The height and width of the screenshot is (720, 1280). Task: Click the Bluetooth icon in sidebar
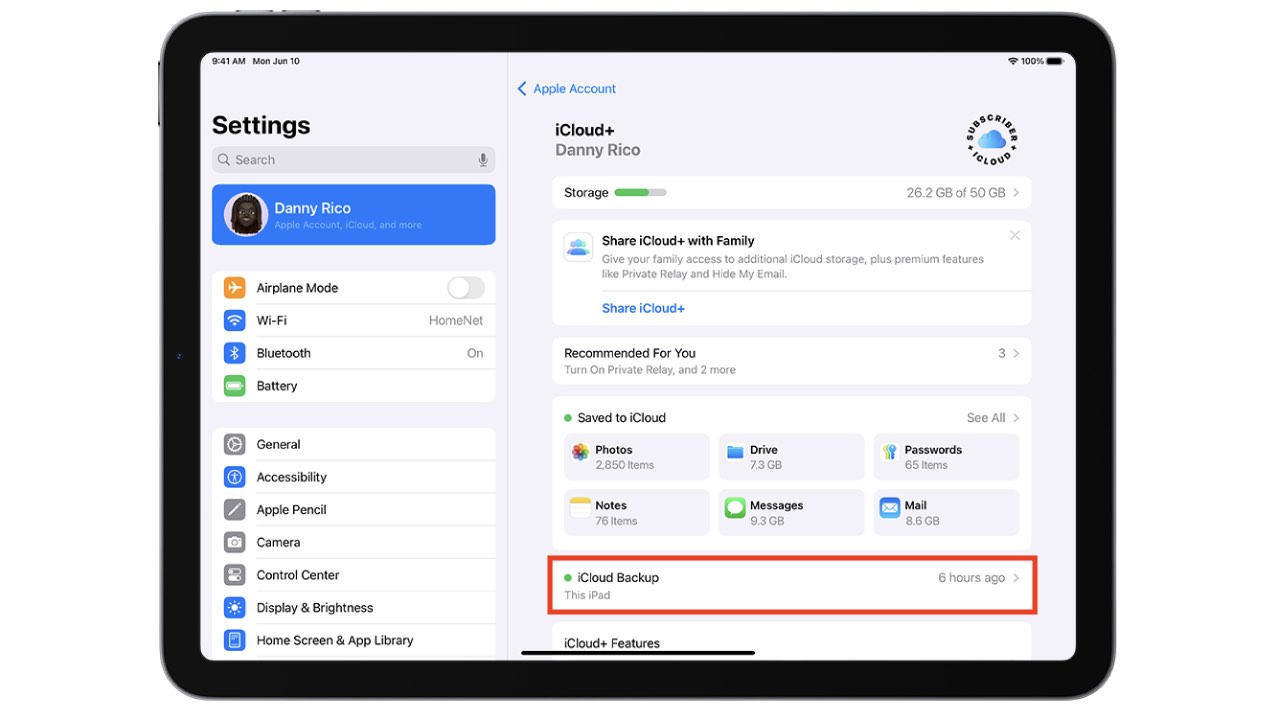click(234, 353)
